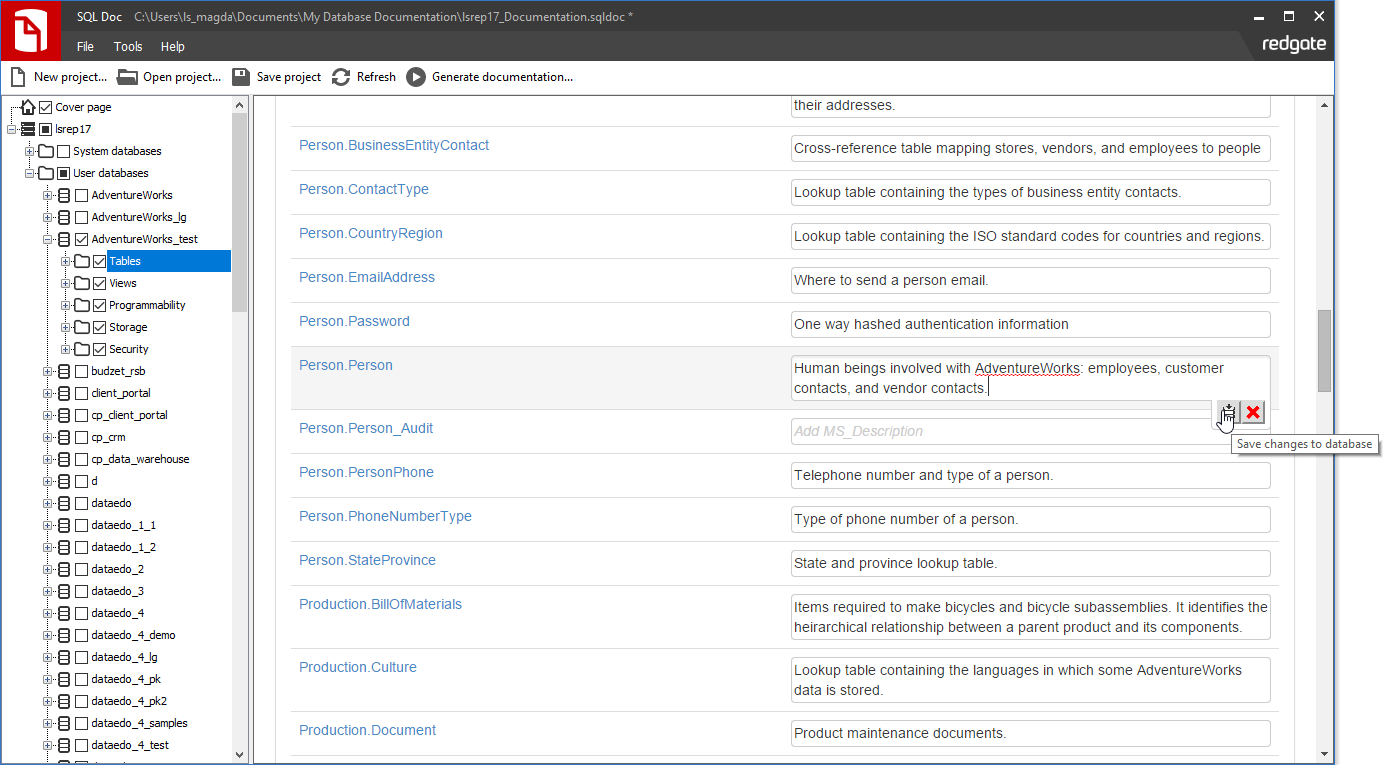Click the New project toolbar icon
Viewport: 1383px width, 765px height.
click(18, 77)
